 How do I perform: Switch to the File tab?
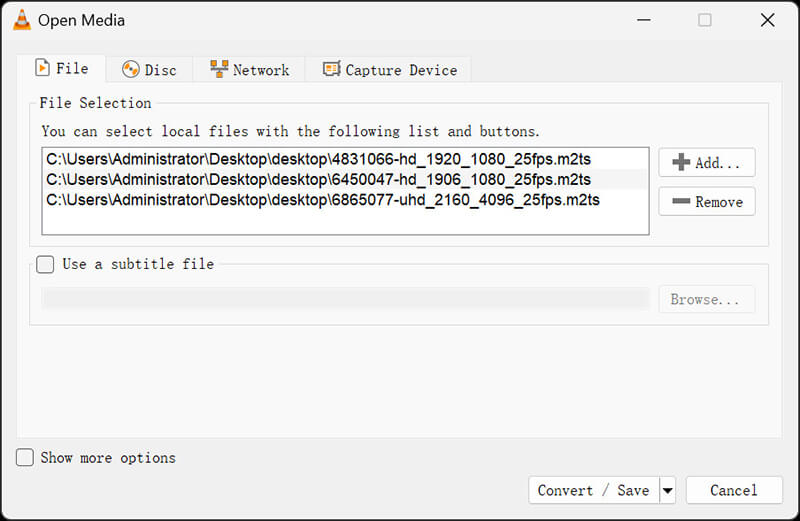pos(61,68)
